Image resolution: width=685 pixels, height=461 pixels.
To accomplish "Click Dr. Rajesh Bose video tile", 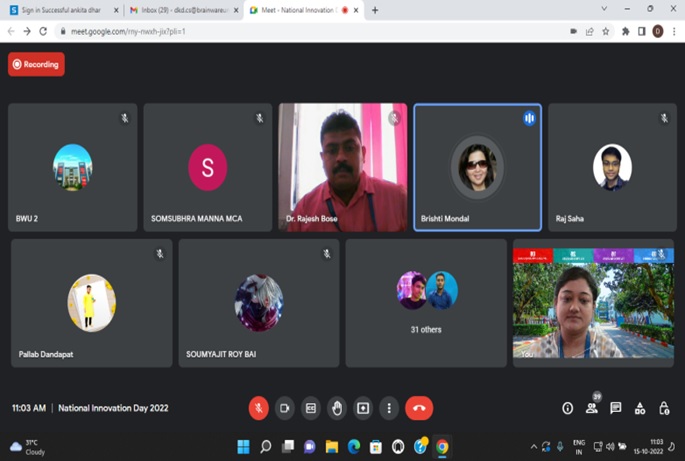I will pyautogui.click(x=342, y=167).
